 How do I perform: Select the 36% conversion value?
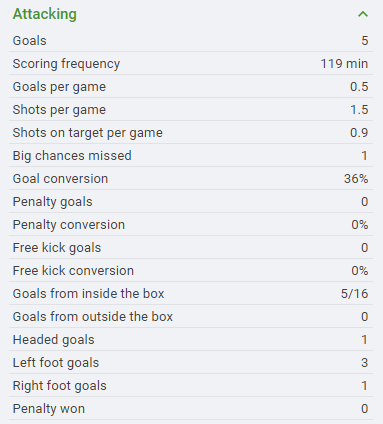[x=356, y=179]
